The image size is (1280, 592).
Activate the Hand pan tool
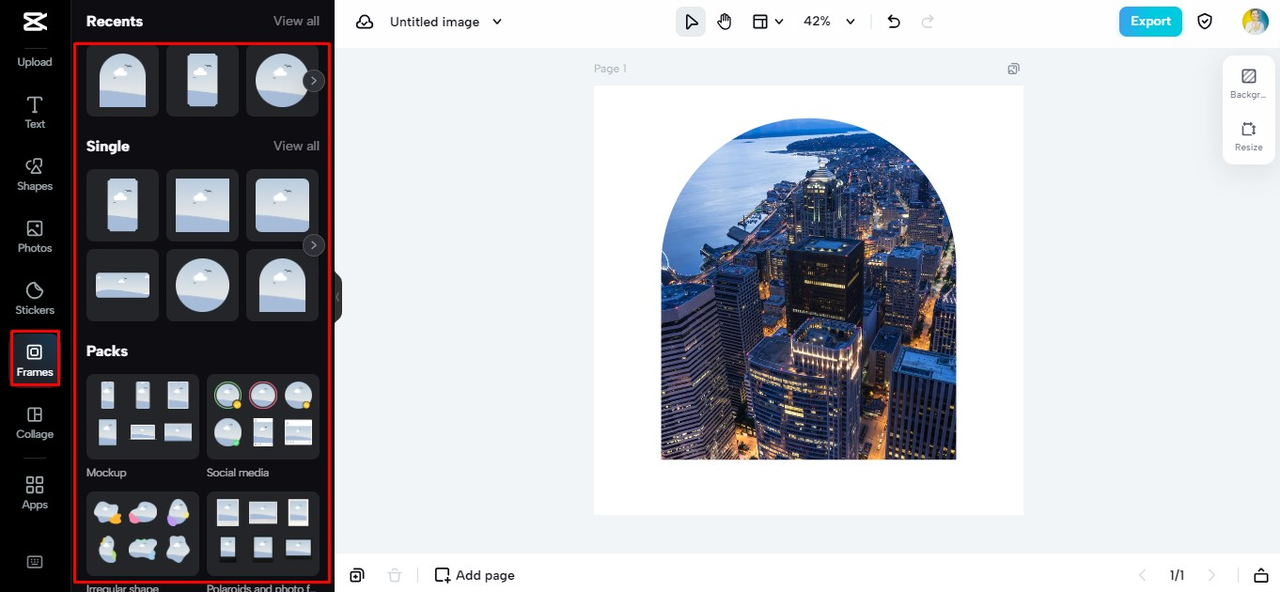[x=725, y=21]
